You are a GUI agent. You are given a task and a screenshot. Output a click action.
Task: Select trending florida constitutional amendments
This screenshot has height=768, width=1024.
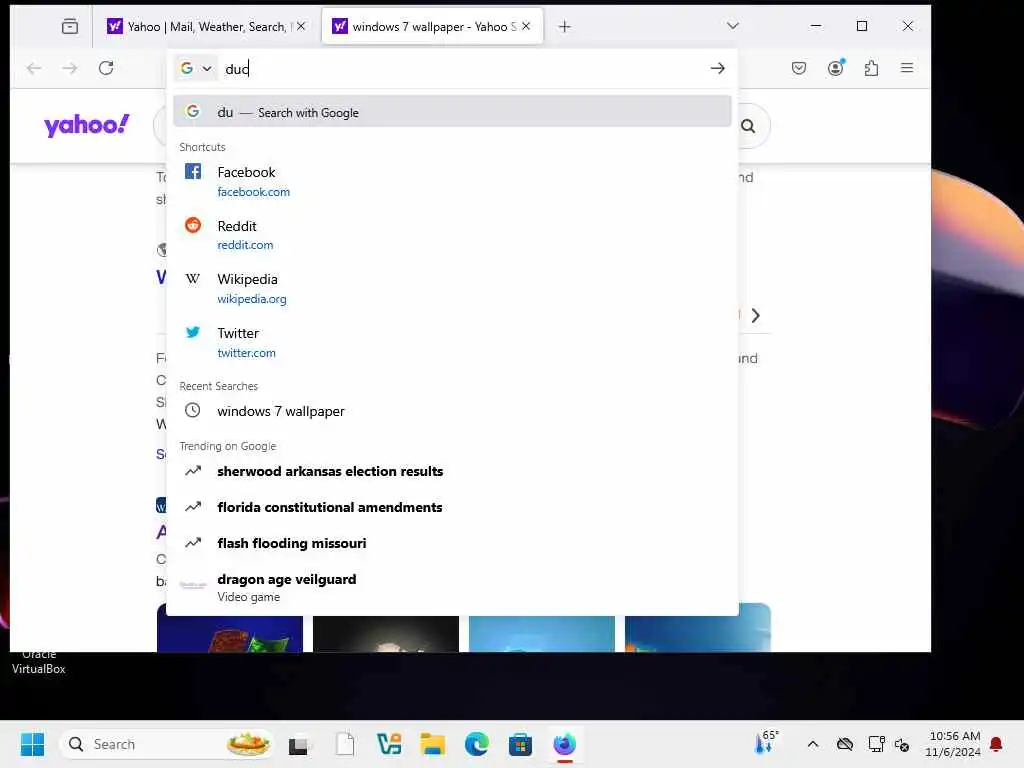coord(452,507)
